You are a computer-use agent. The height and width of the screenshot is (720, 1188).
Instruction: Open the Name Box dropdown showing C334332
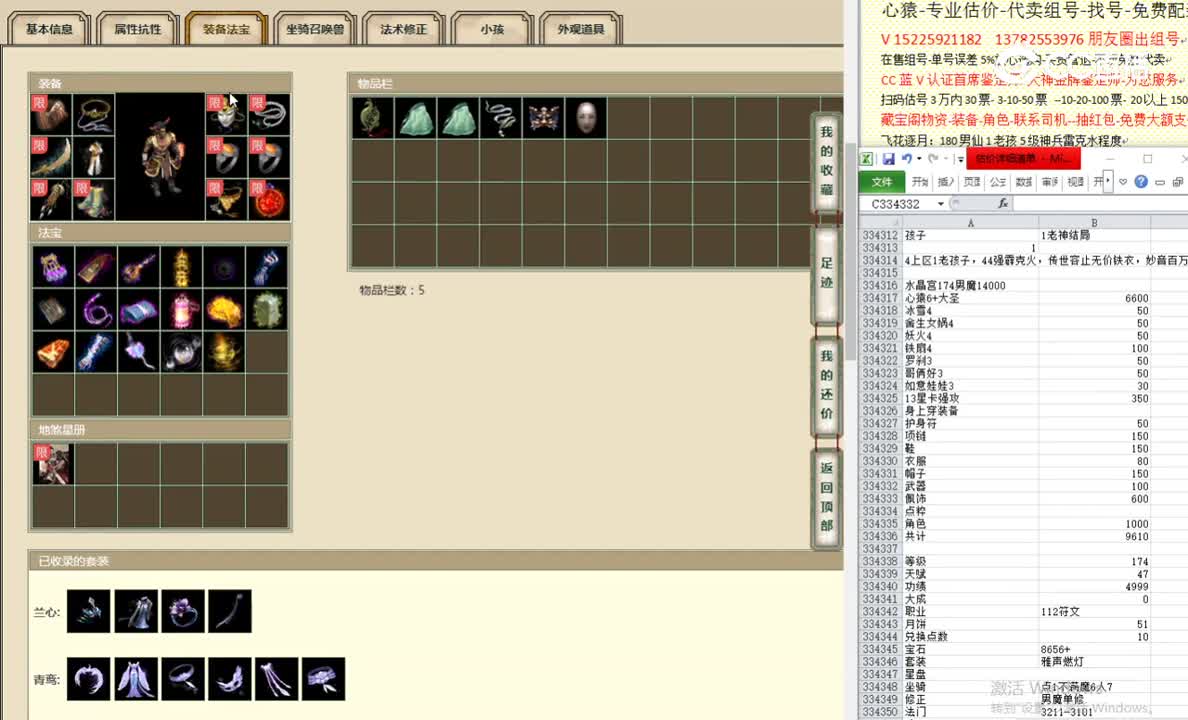click(941, 203)
